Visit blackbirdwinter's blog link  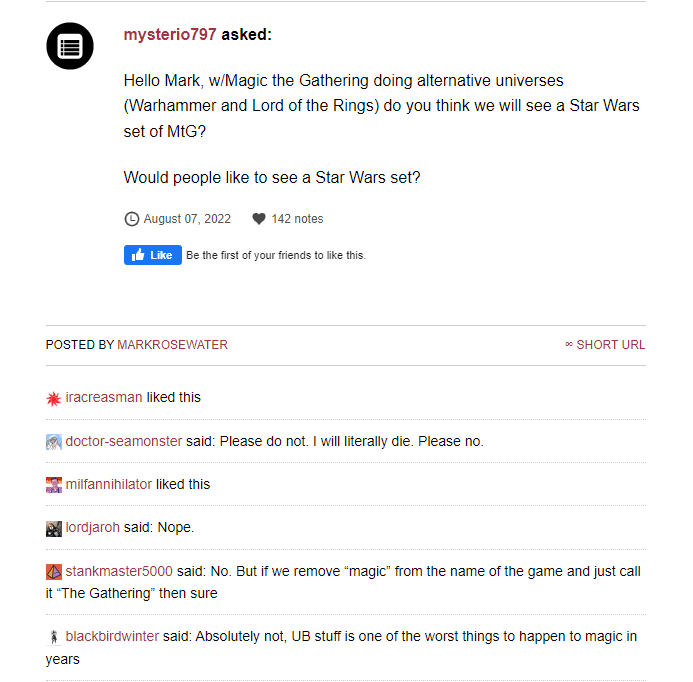(112, 637)
